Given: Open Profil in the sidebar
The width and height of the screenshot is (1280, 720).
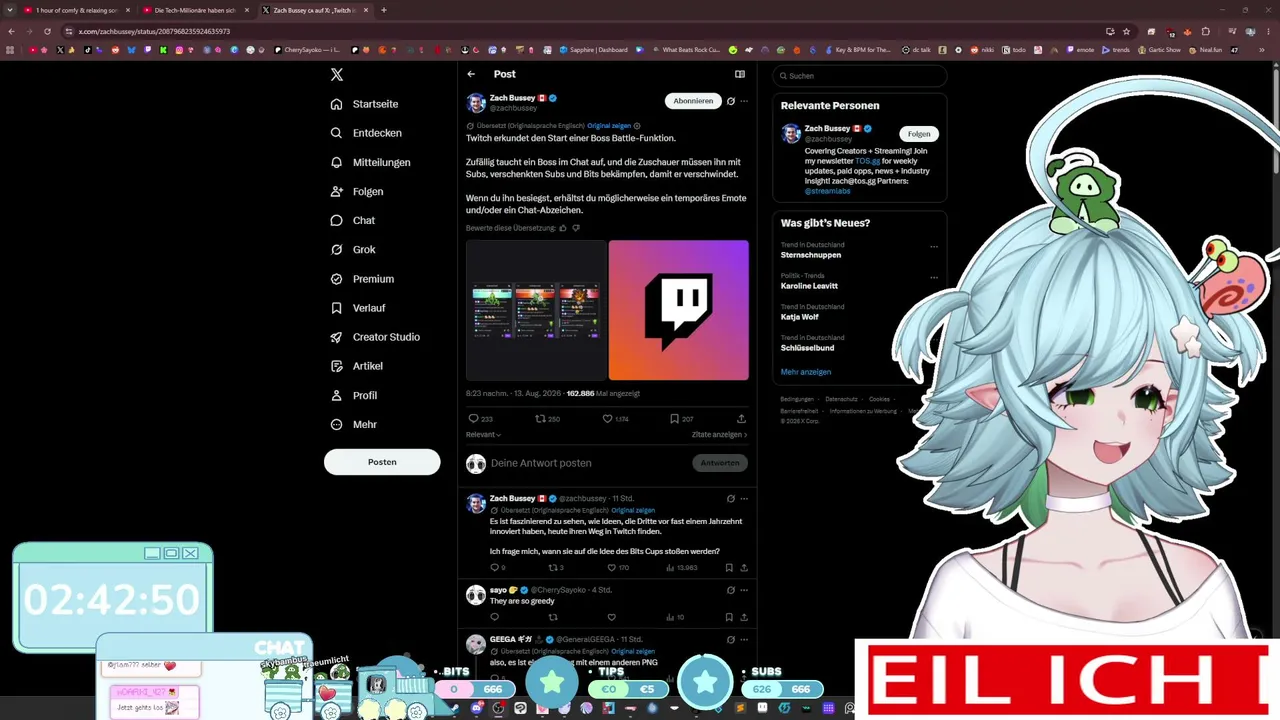Looking at the screenshot, I should 354,395.
